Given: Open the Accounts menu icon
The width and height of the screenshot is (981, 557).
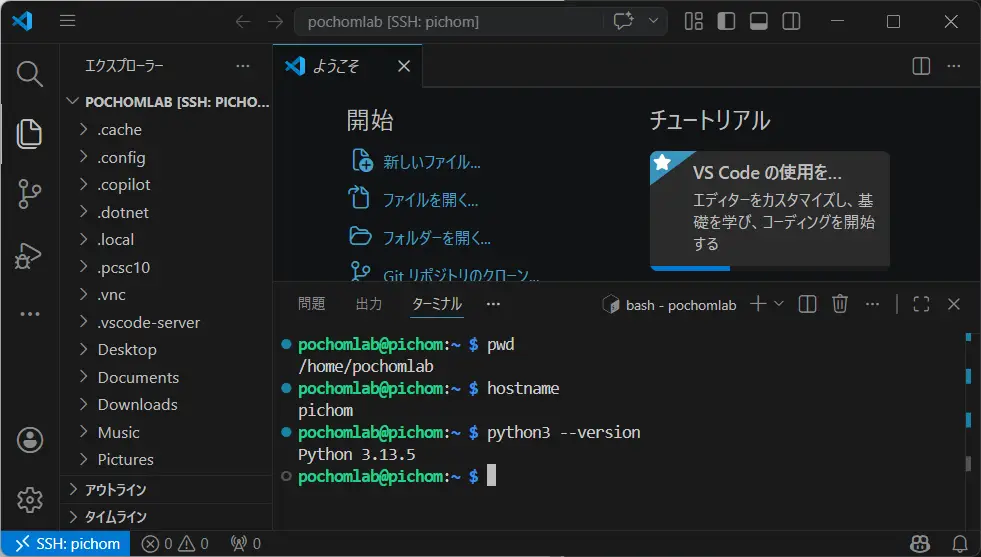Looking at the screenshot, I should 29,440.
